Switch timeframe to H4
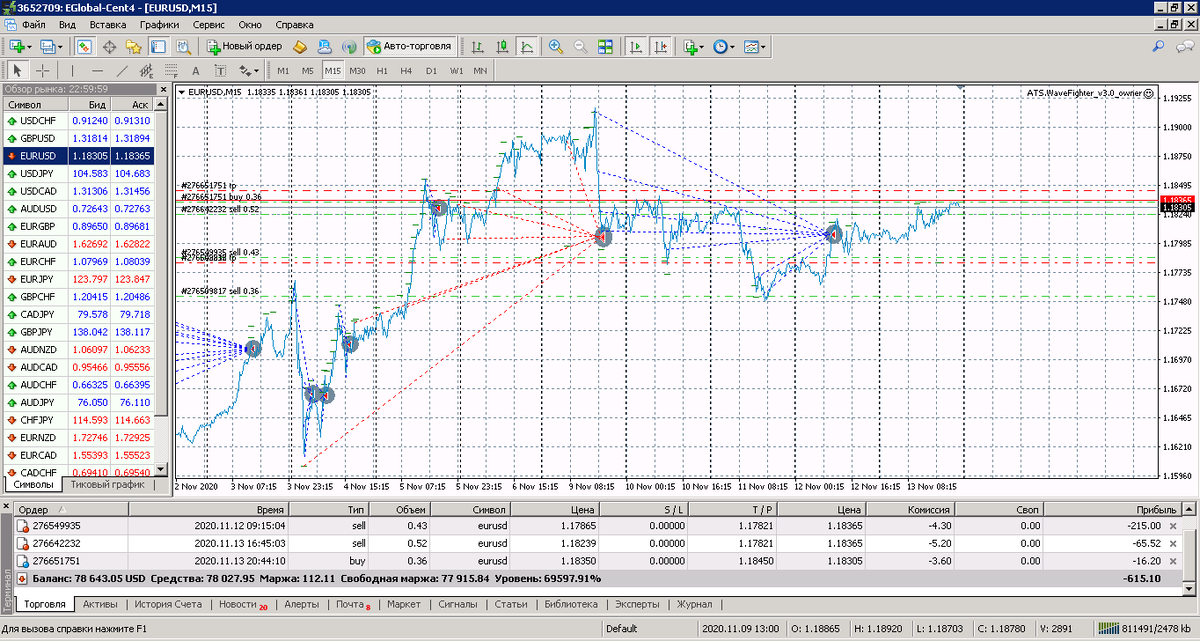 pyautogui.click(x=406, y=71)
